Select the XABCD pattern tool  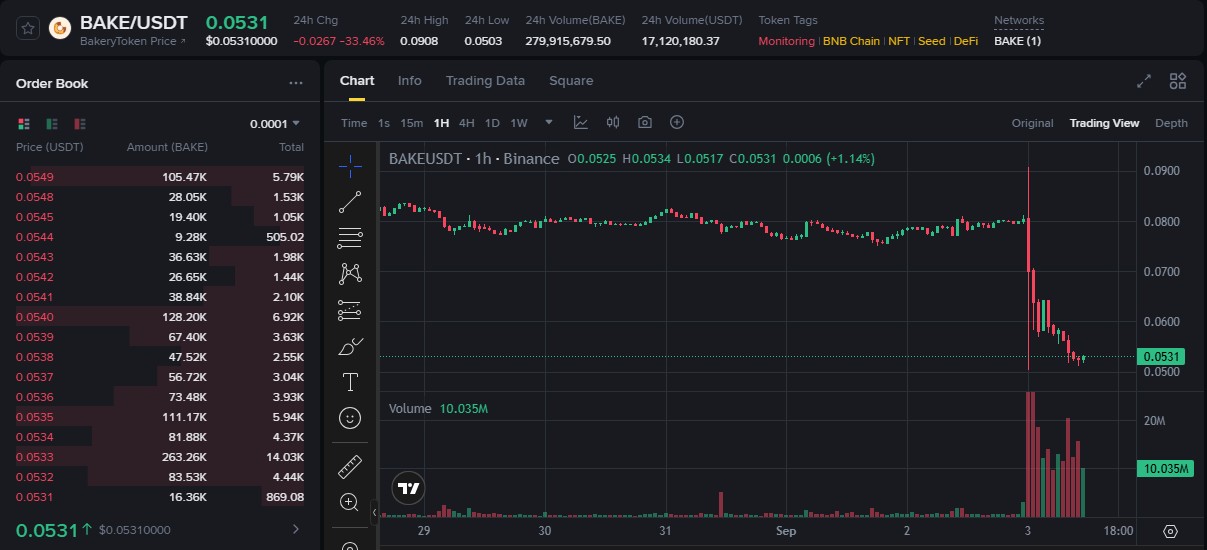350,273
